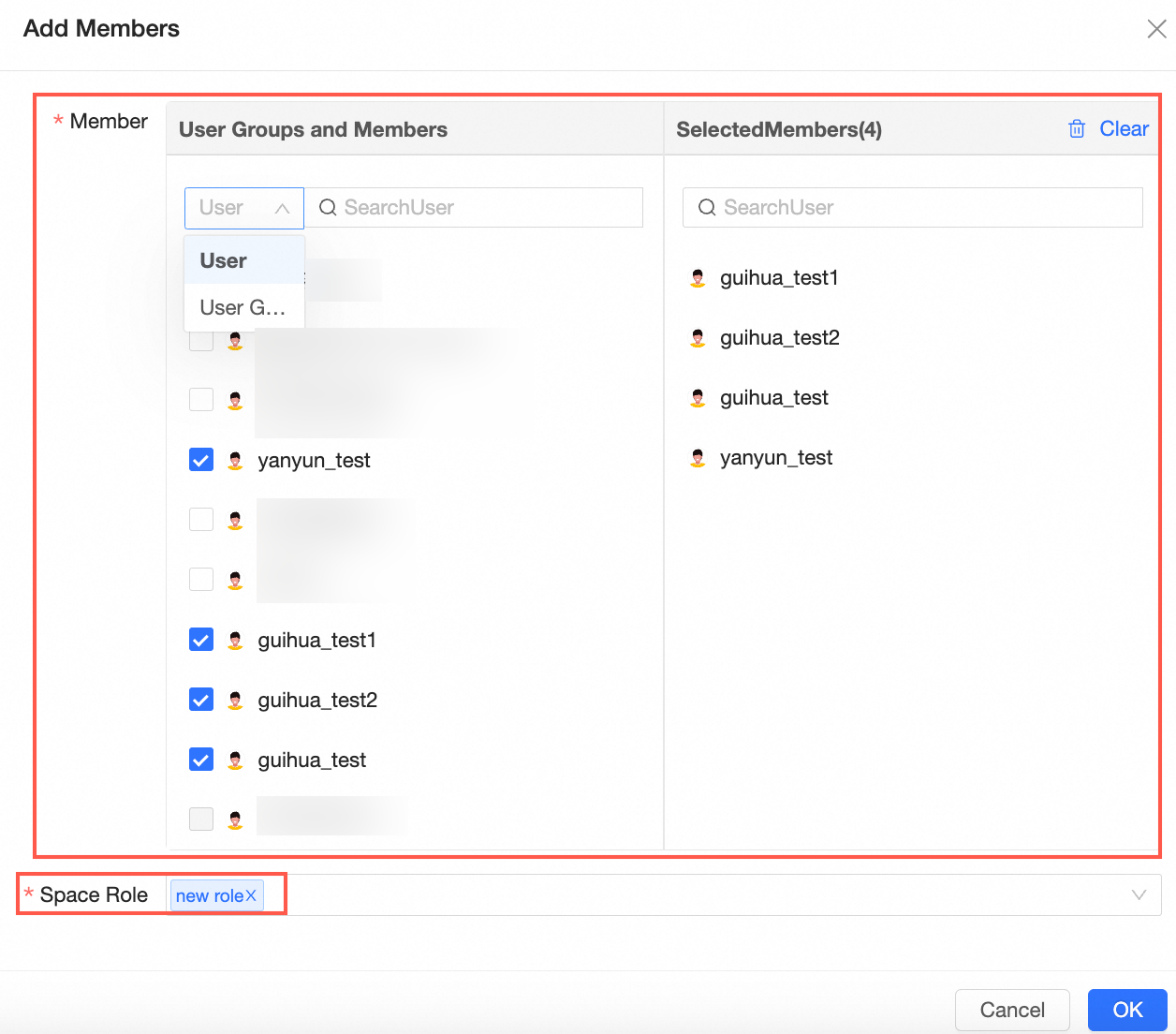Click avatar icon next to yanyun_test checkbox

click(x=235, y=460)
